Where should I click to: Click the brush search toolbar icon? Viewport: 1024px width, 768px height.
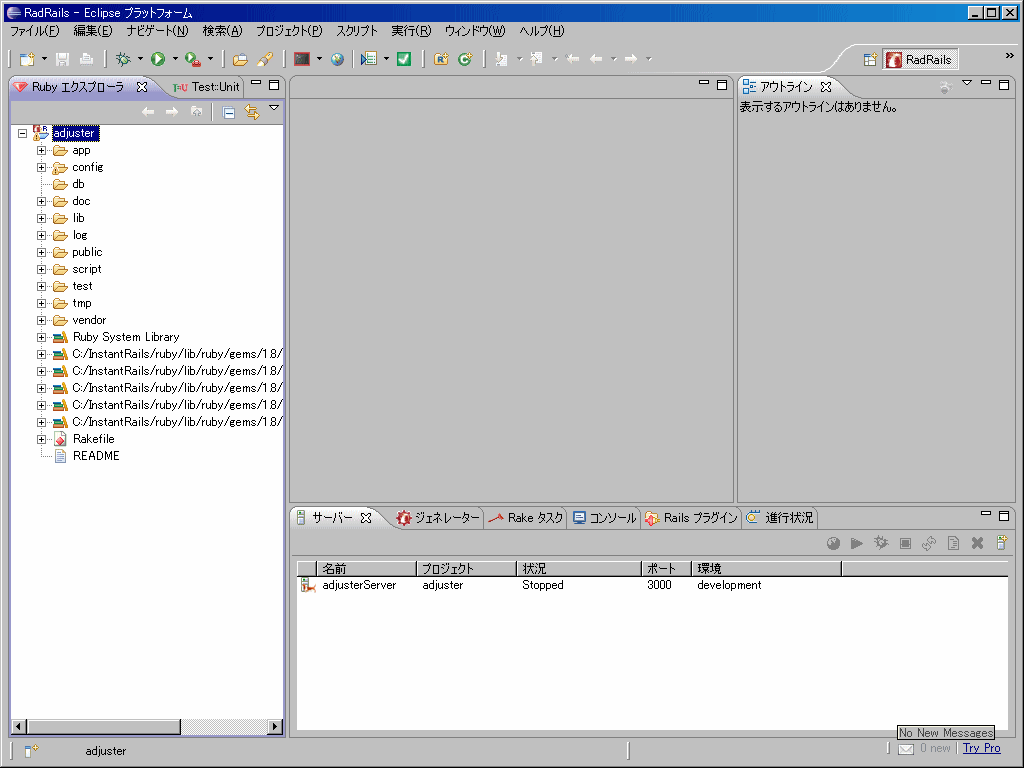point(264,59)
